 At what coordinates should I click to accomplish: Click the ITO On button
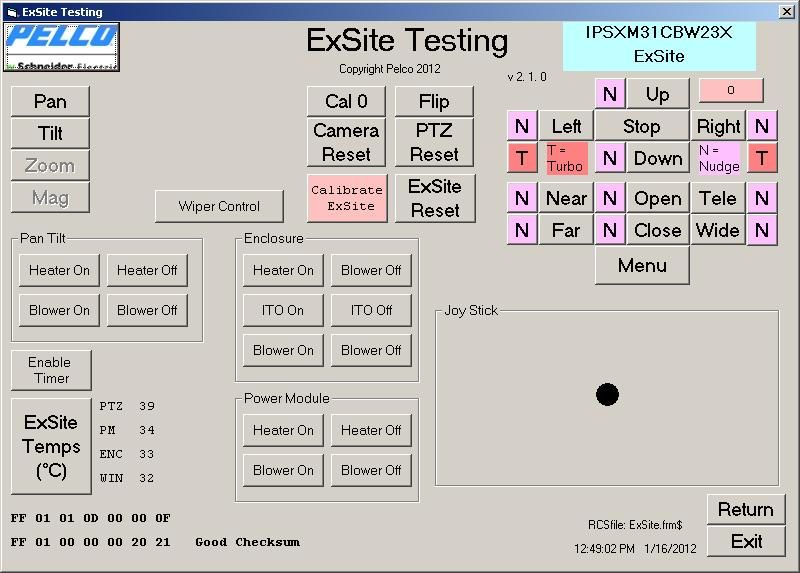coord(283,310)
